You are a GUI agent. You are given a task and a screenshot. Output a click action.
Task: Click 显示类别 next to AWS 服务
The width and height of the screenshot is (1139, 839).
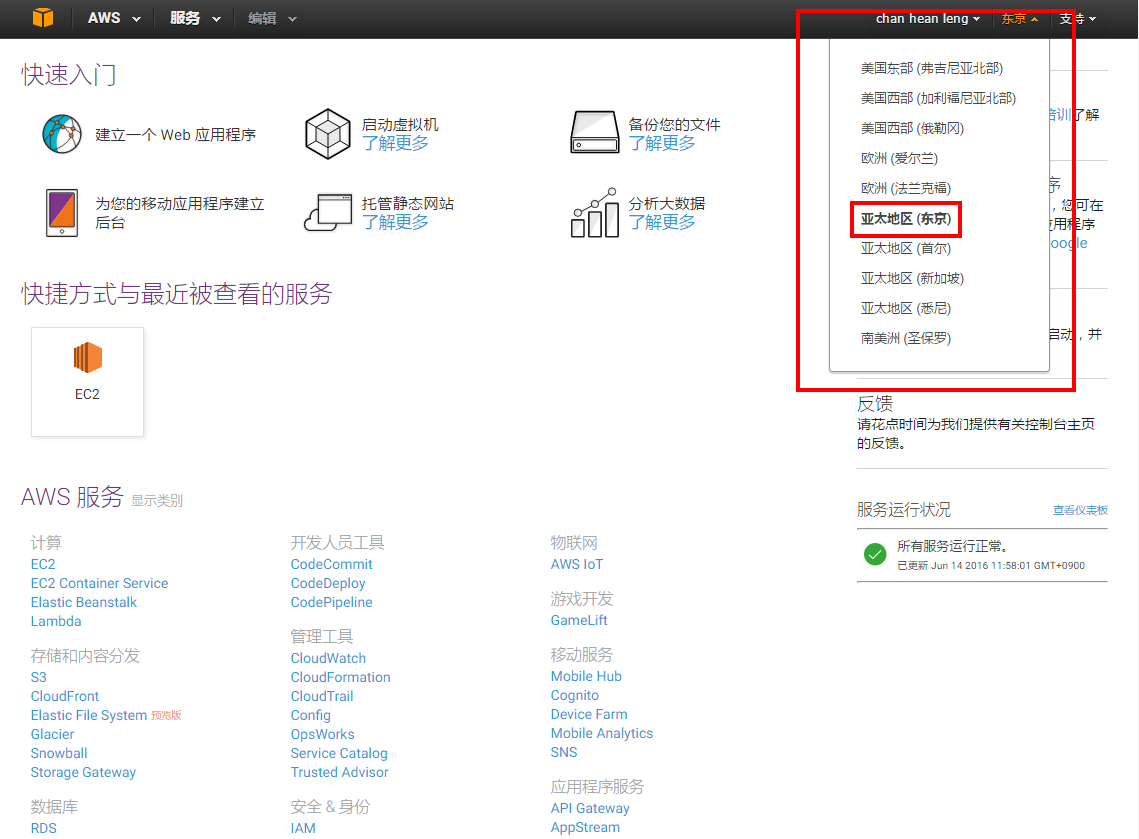[x=157, y=500]
